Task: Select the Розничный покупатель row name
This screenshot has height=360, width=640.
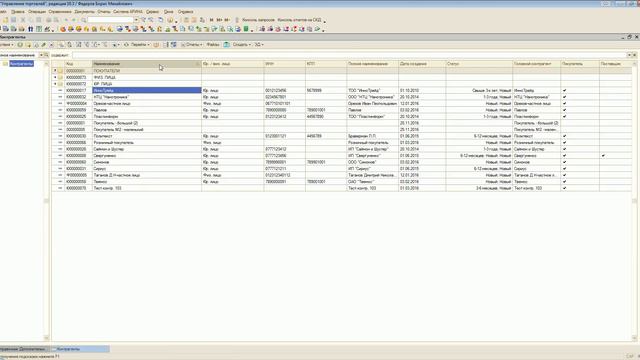Action: (x=113, y=143)
